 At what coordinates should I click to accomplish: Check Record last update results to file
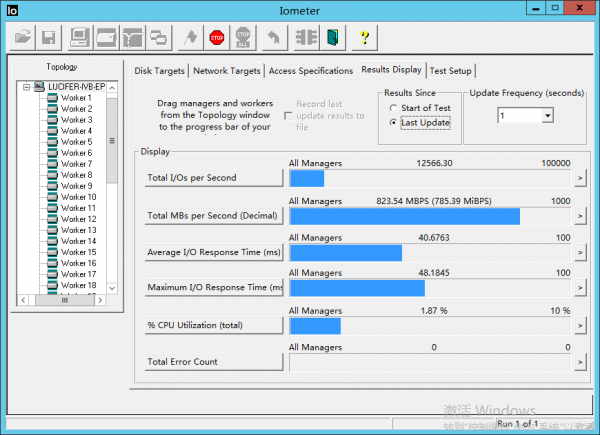(x=288, y=116)
